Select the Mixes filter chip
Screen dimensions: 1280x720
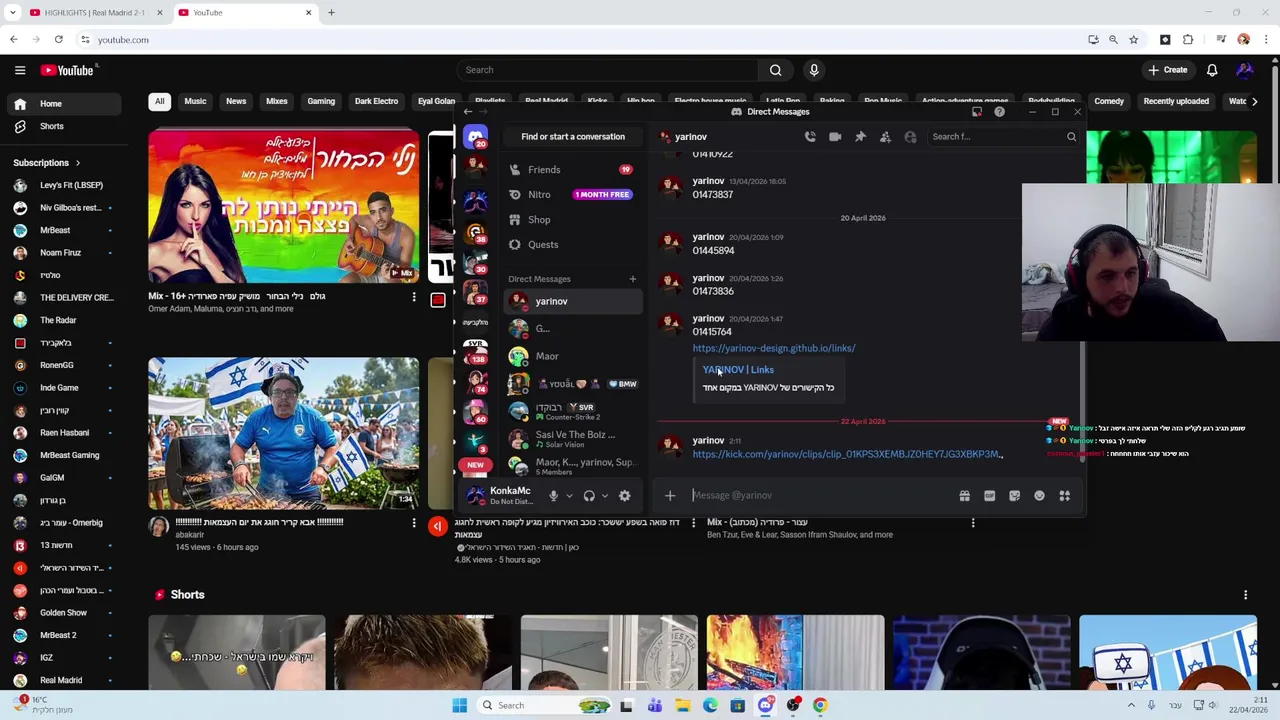pyautogui.click(x=277, y=101)
